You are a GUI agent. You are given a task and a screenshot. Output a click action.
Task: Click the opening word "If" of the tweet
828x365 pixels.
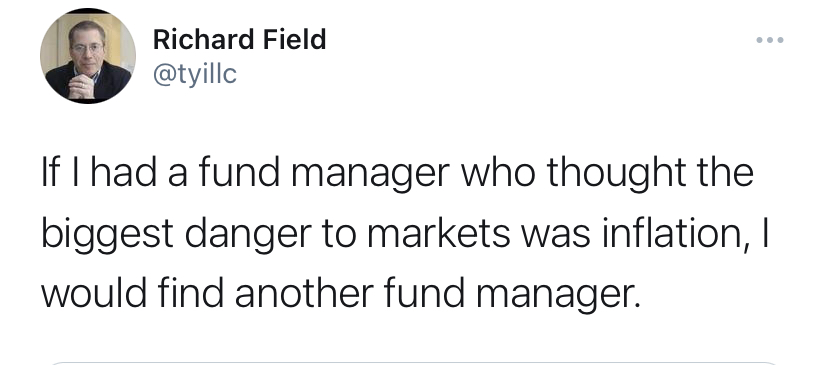[48, 172]
